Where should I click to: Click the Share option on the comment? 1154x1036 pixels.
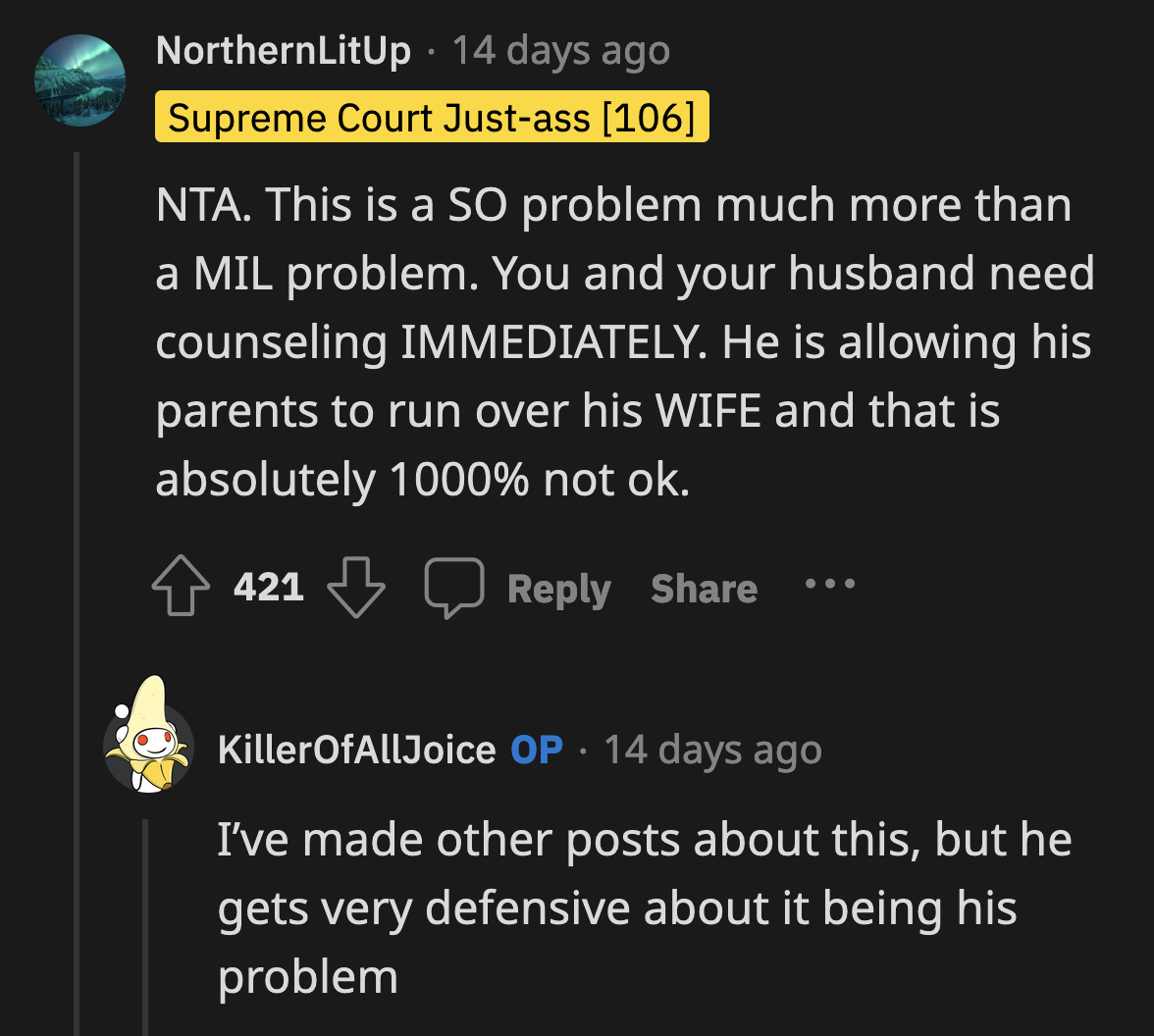[703, 587]
